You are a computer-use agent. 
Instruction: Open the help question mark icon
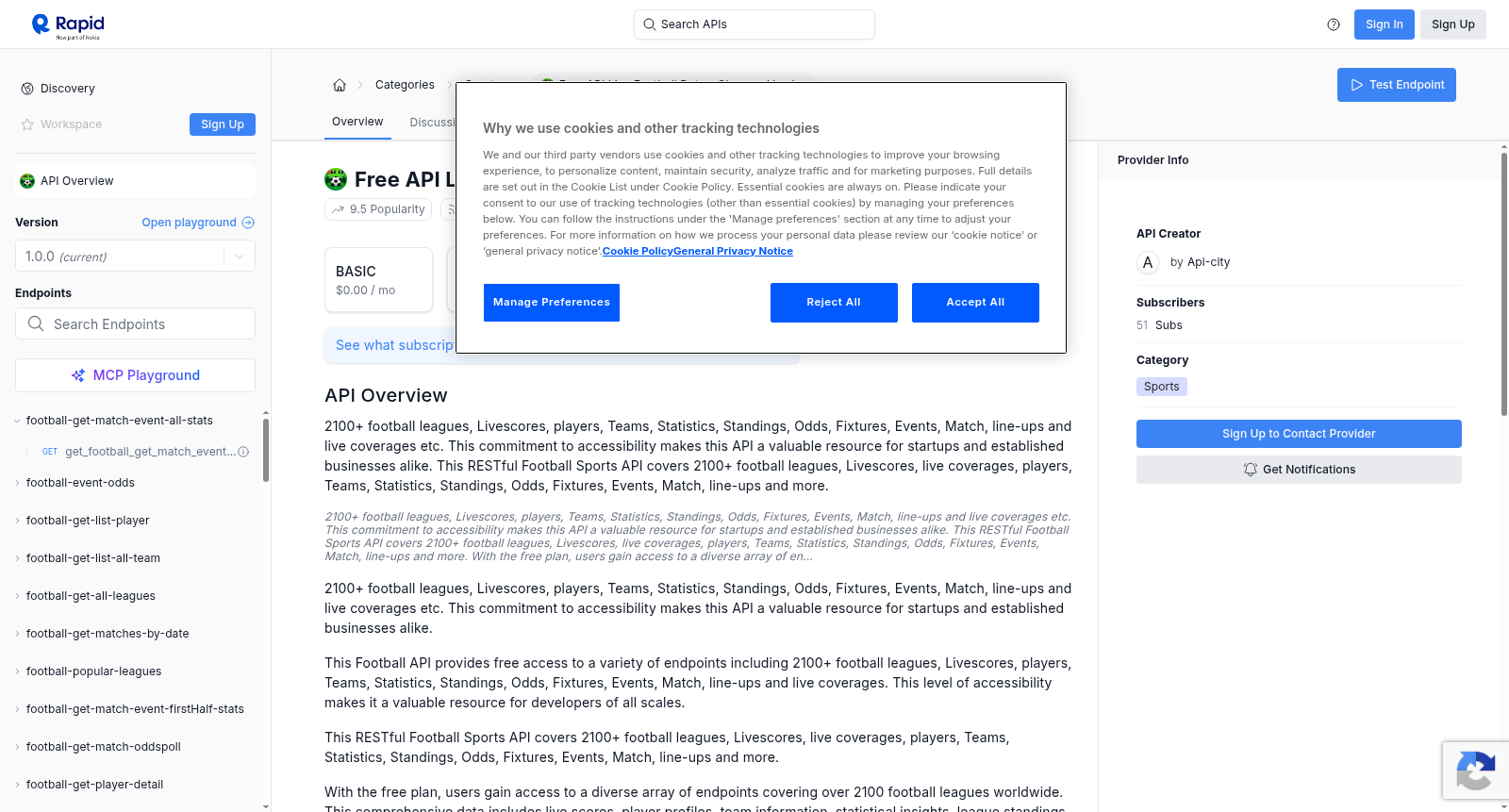pyautogui.click(x=1334, y=25)
